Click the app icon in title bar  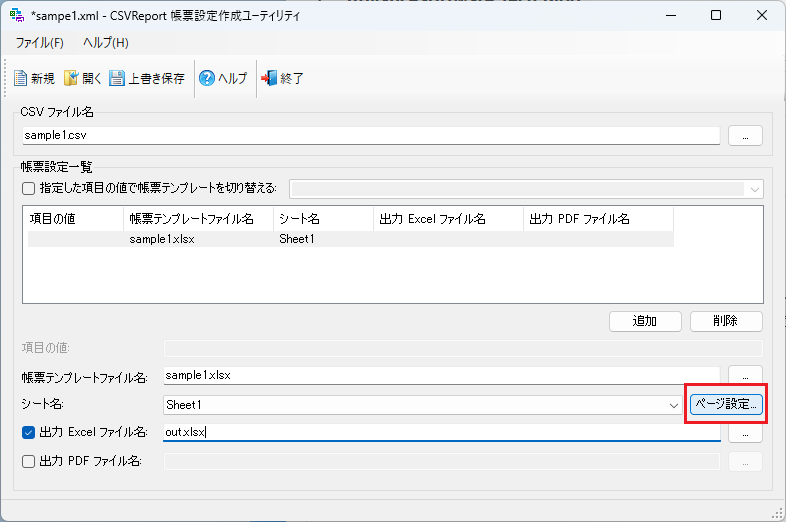click(x=17, y=16)
